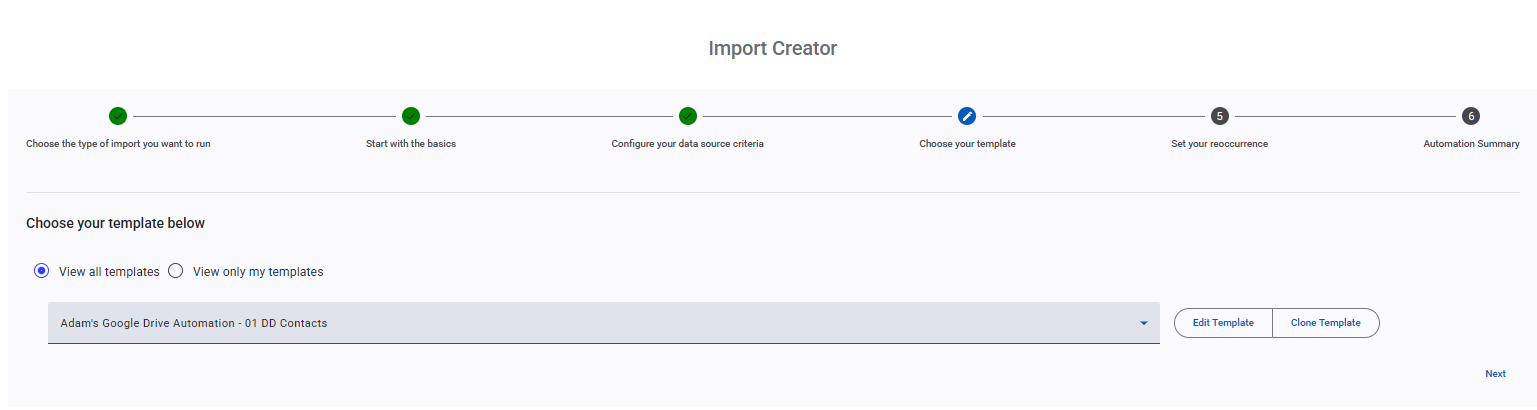Click the 'Import Creator' page title
Viewport: 1537px width, 410px height.
coord(772,48)
